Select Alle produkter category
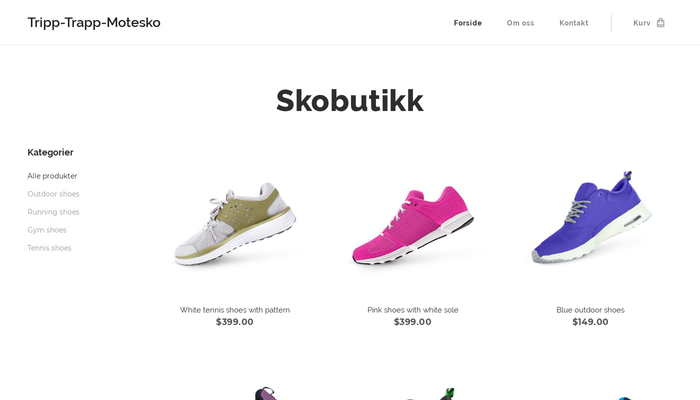700x400 pixels. [52, 176]
